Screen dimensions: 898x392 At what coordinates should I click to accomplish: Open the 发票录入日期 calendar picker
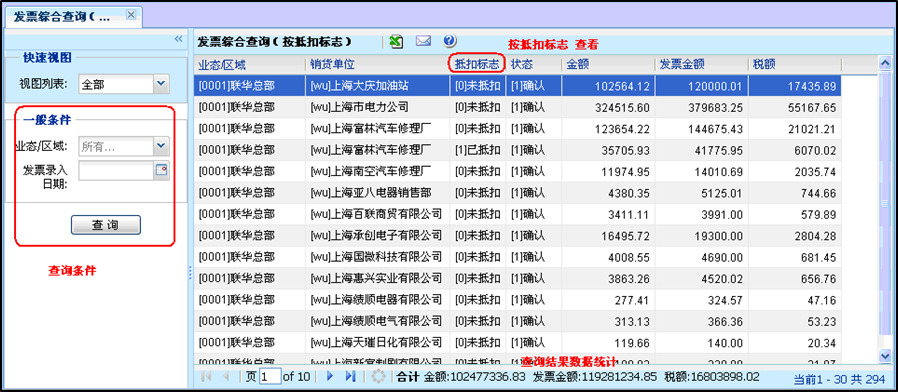[x=162, y=170]
